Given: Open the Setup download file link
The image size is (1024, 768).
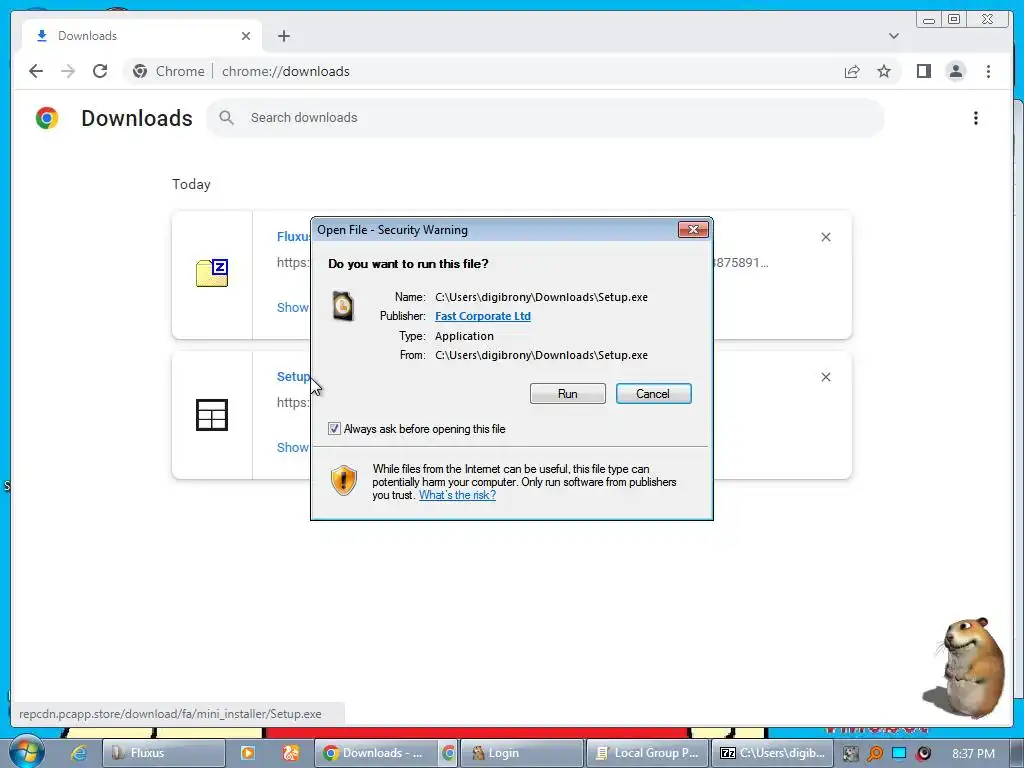Looking at the screenshot, I should 293,377.
